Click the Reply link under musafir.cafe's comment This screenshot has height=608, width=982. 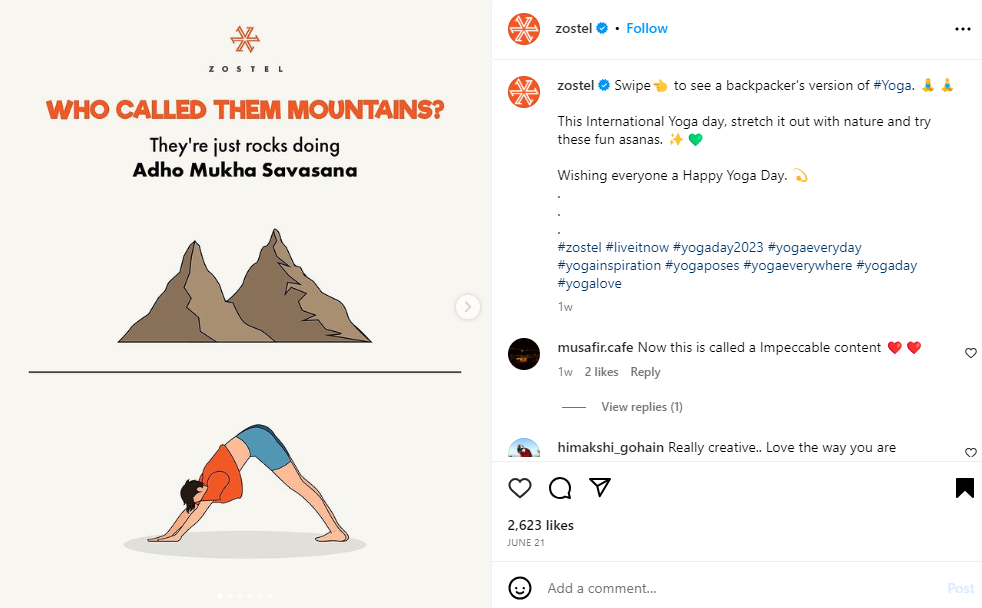click(x=645, y=372)
